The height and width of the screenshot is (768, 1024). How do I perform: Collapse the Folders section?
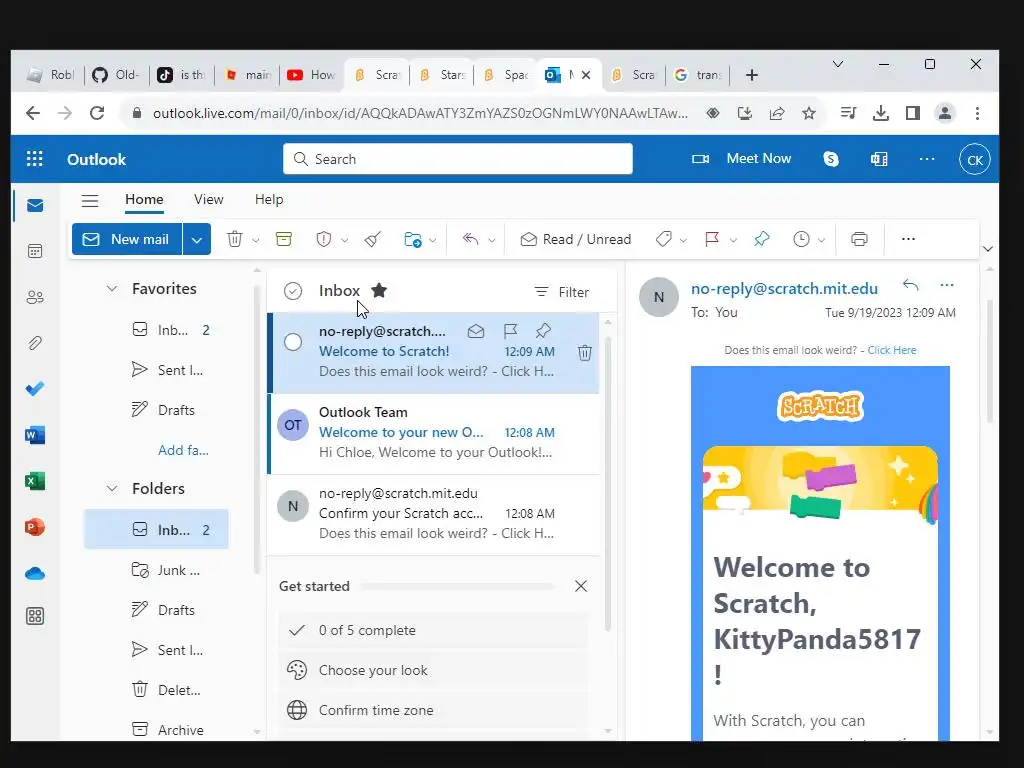coord(112,488)
